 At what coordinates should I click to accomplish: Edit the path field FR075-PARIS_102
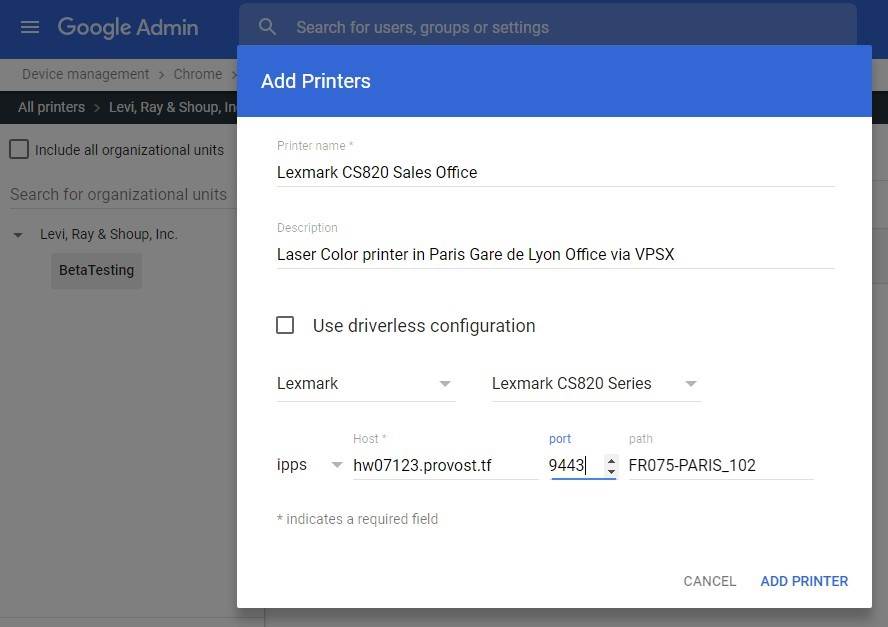coord(721,465)
